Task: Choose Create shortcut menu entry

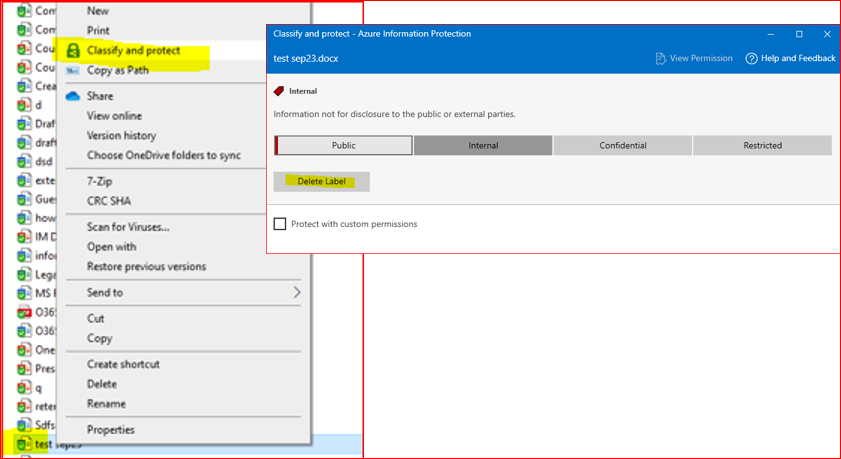Action: [123, 364]
